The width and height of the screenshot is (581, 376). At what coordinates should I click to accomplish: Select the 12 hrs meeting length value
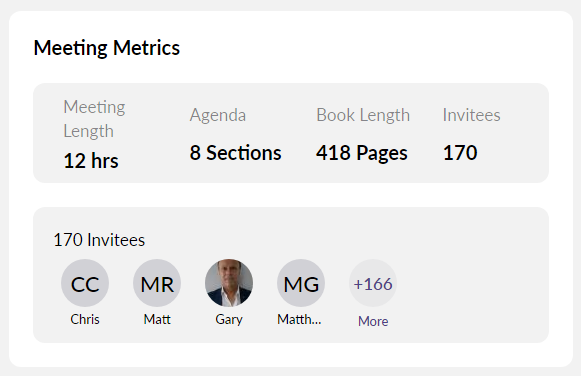click(91, 161)
